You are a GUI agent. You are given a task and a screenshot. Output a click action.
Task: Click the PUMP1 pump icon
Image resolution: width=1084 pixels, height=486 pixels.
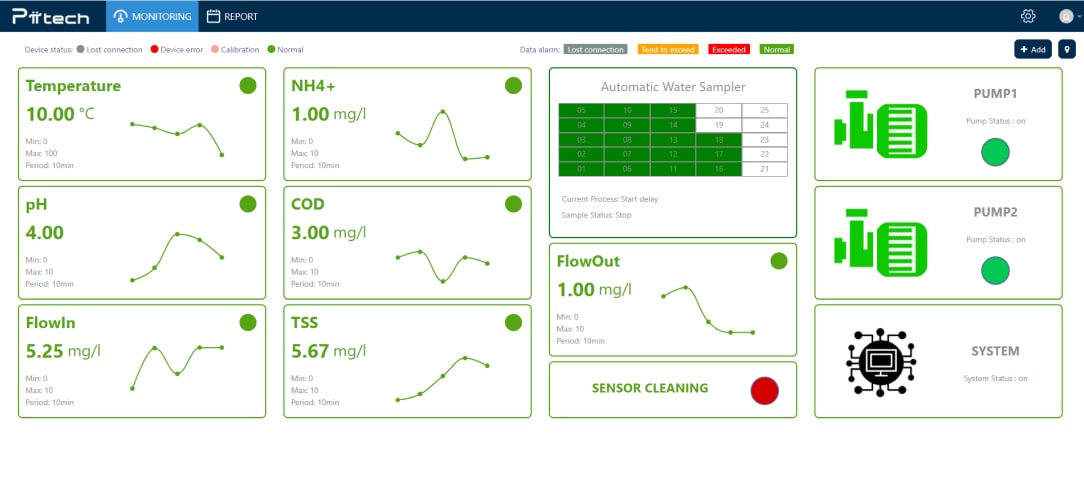point(880,124)
